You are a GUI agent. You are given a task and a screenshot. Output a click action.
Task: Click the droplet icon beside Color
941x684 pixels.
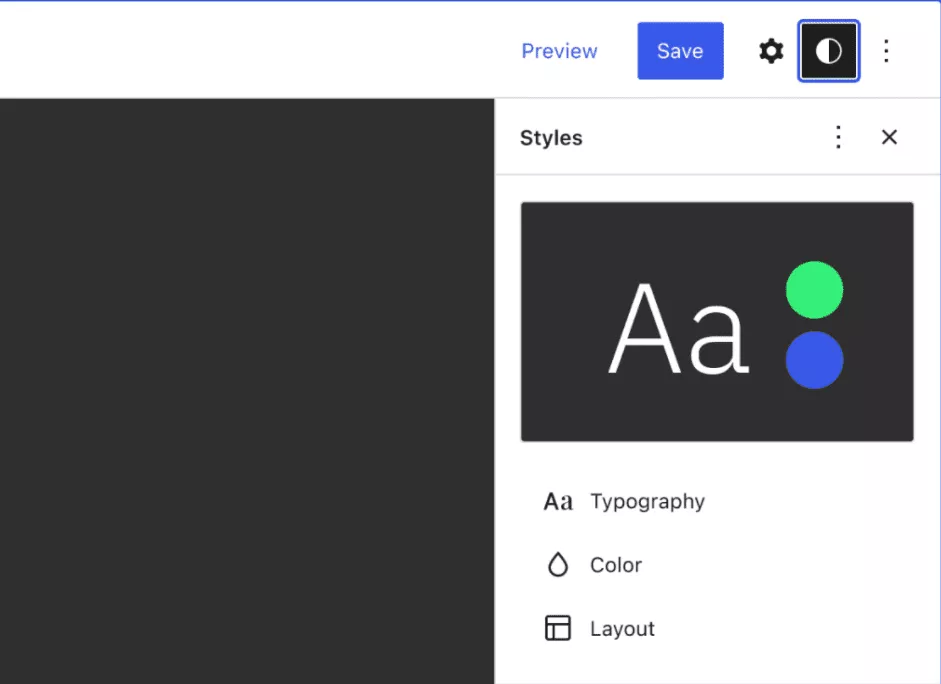(x=558, y=565)
